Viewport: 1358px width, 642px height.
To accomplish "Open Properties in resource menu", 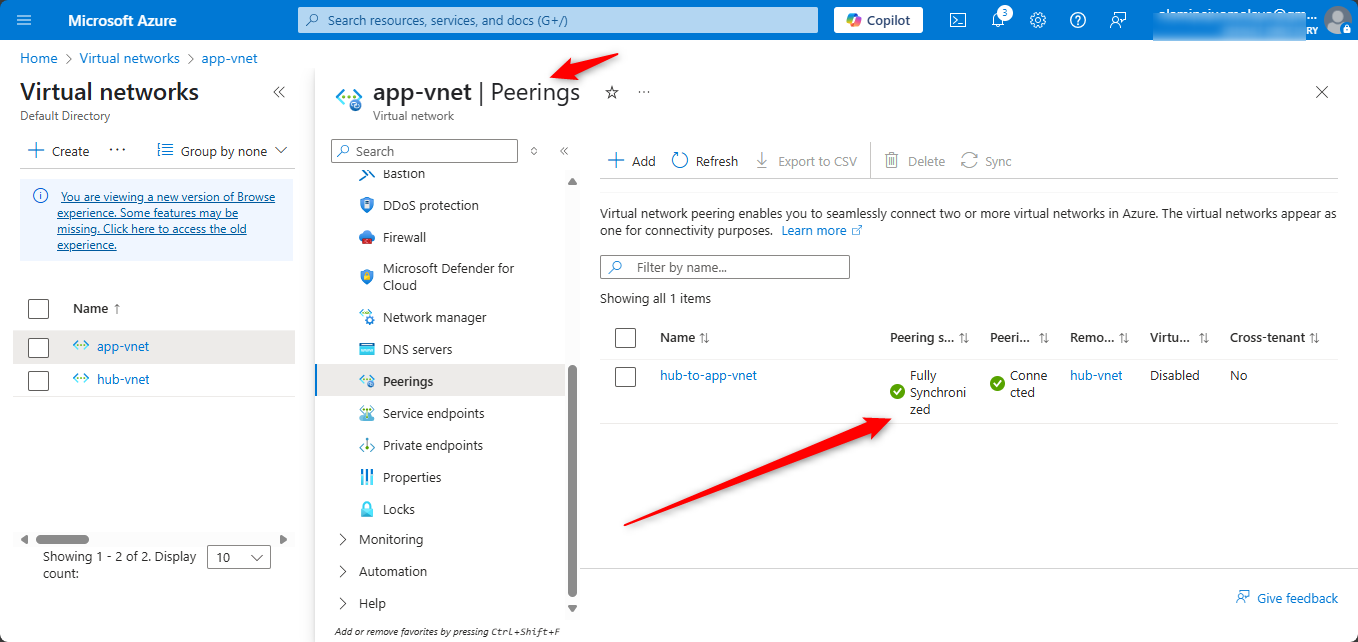I will (411, 478).
